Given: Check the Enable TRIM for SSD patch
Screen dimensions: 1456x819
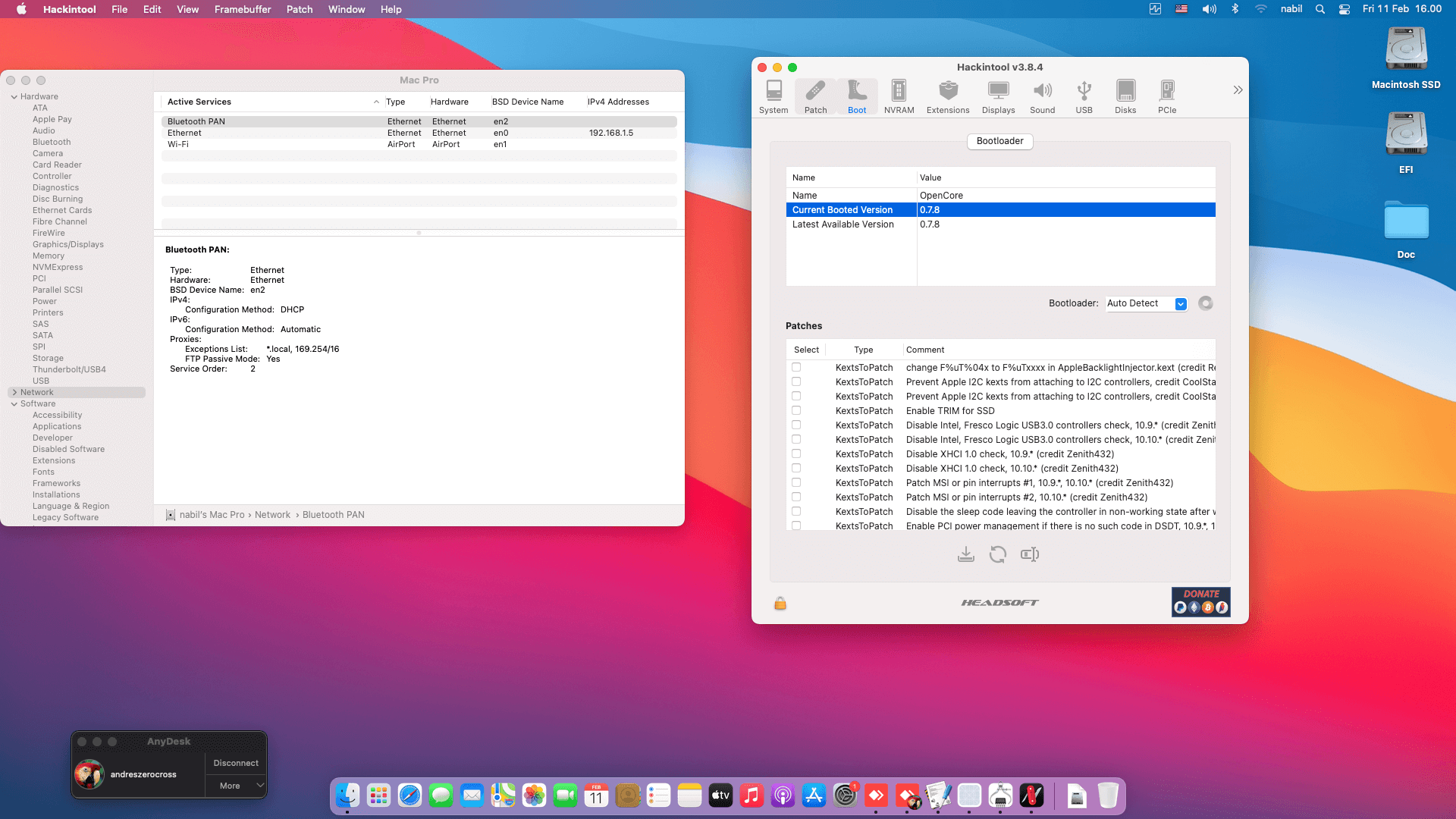Looking at the screenshot, I should click(796, 410).
